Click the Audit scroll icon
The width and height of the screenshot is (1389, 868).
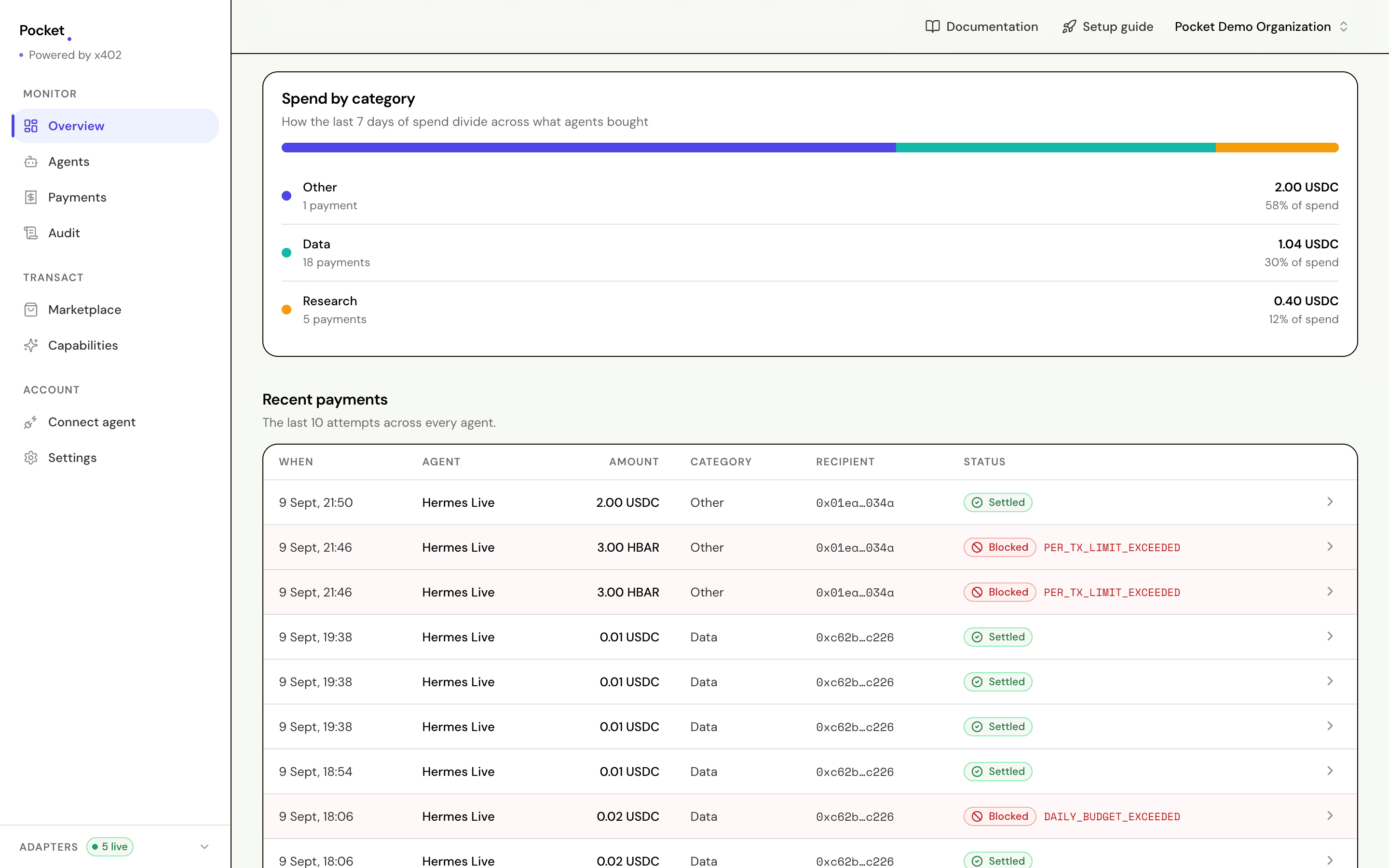click(31, 233)
